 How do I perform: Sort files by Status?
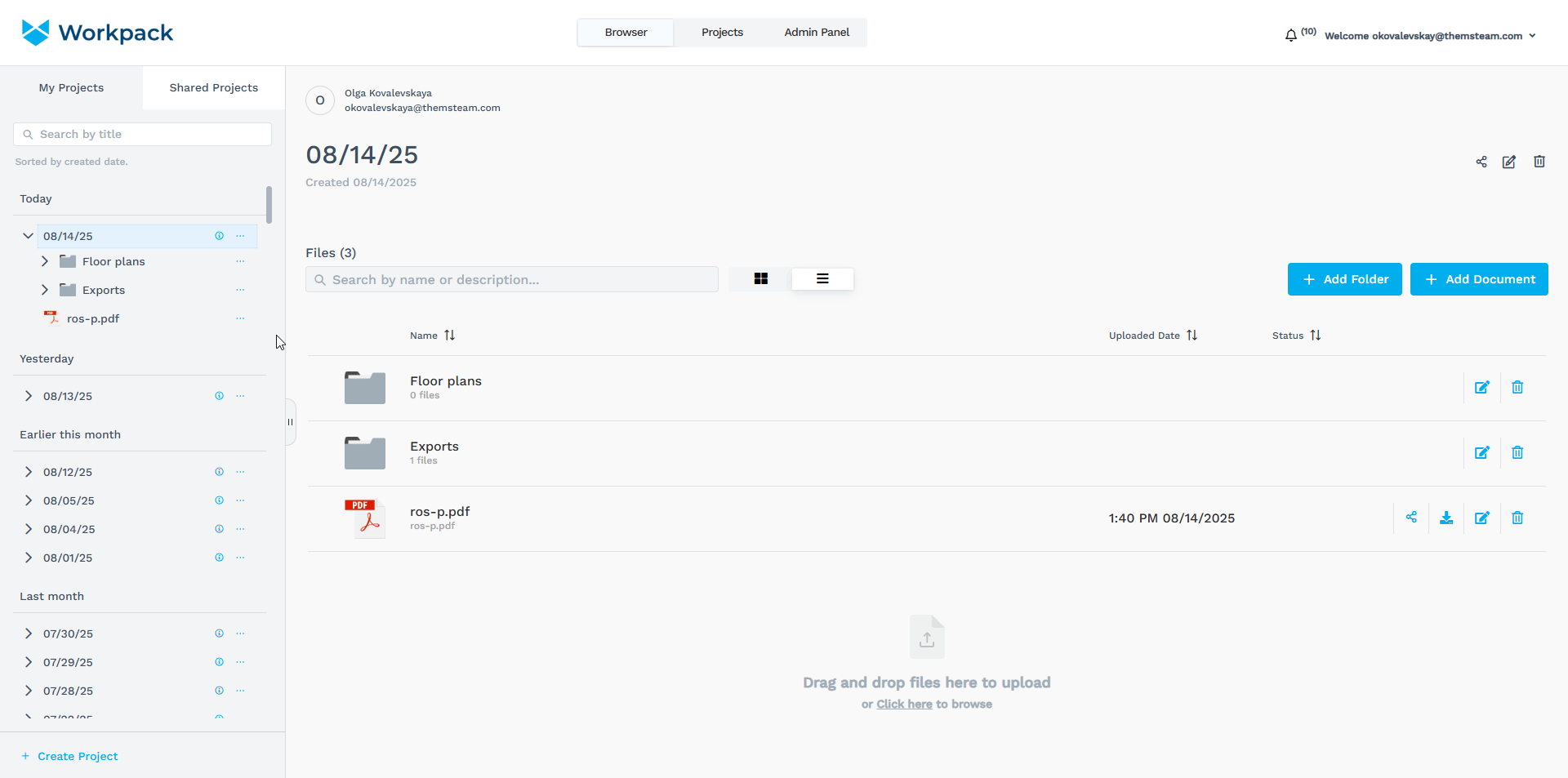(x=1316, y=336)
